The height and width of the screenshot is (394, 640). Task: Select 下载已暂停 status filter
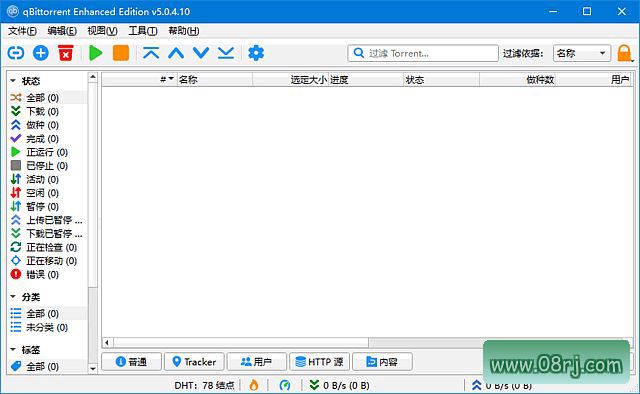tap(47, 234)
